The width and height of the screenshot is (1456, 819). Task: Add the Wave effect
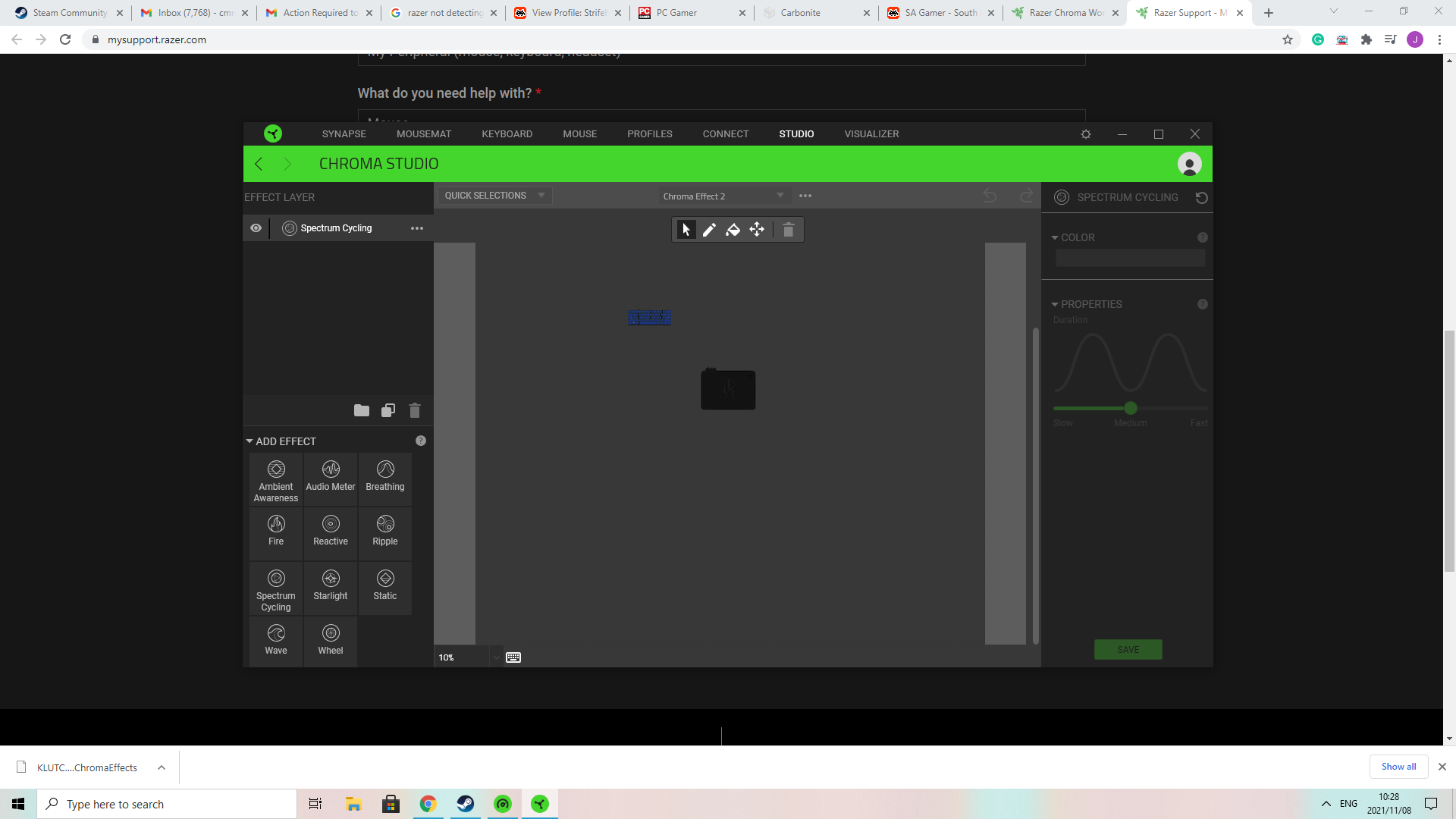pyautogui.click(x=276, y=642)
